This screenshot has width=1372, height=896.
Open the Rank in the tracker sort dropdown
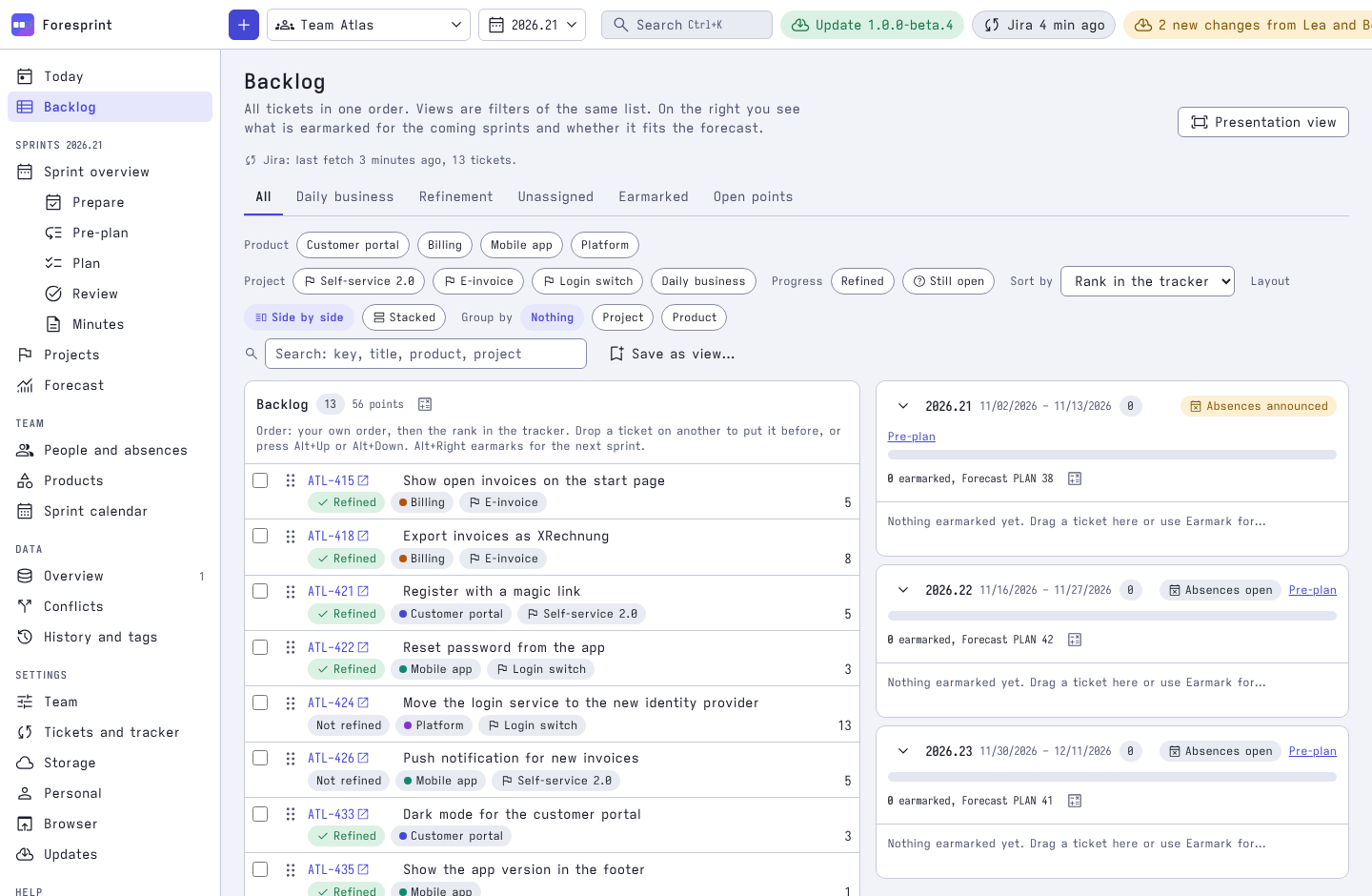click(1147, 281)
